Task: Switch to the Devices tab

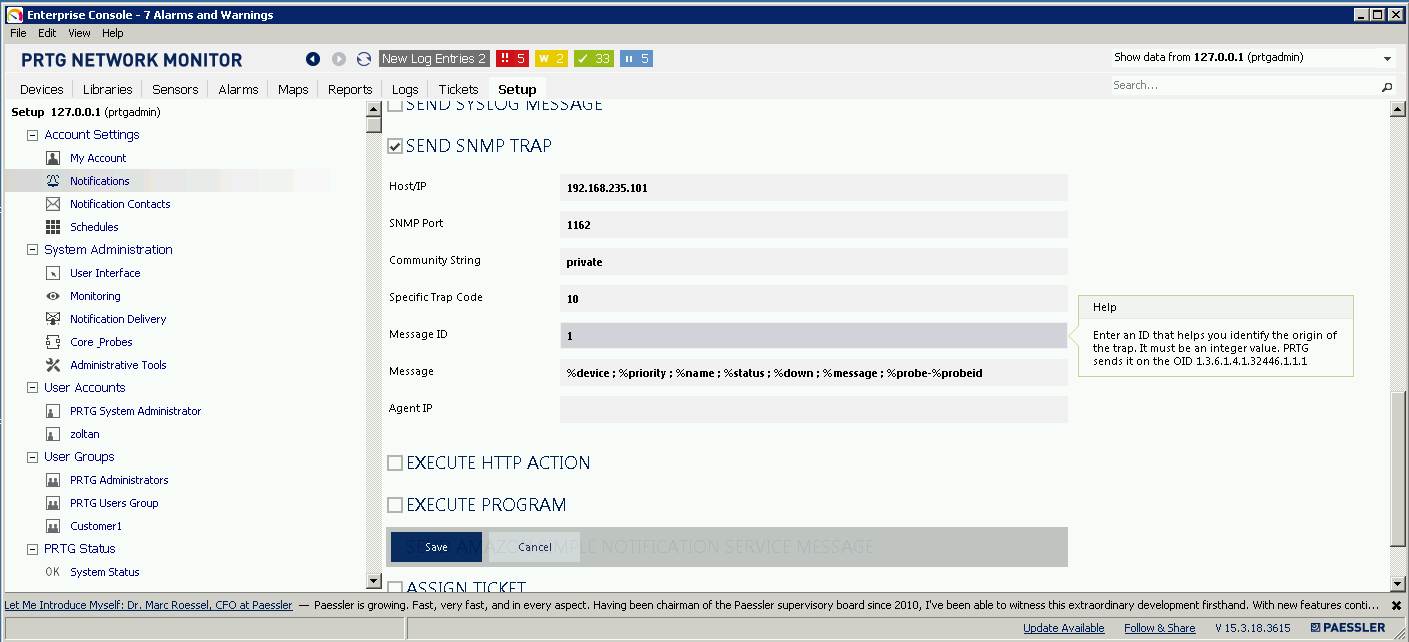Action: (x=42, y=89)
